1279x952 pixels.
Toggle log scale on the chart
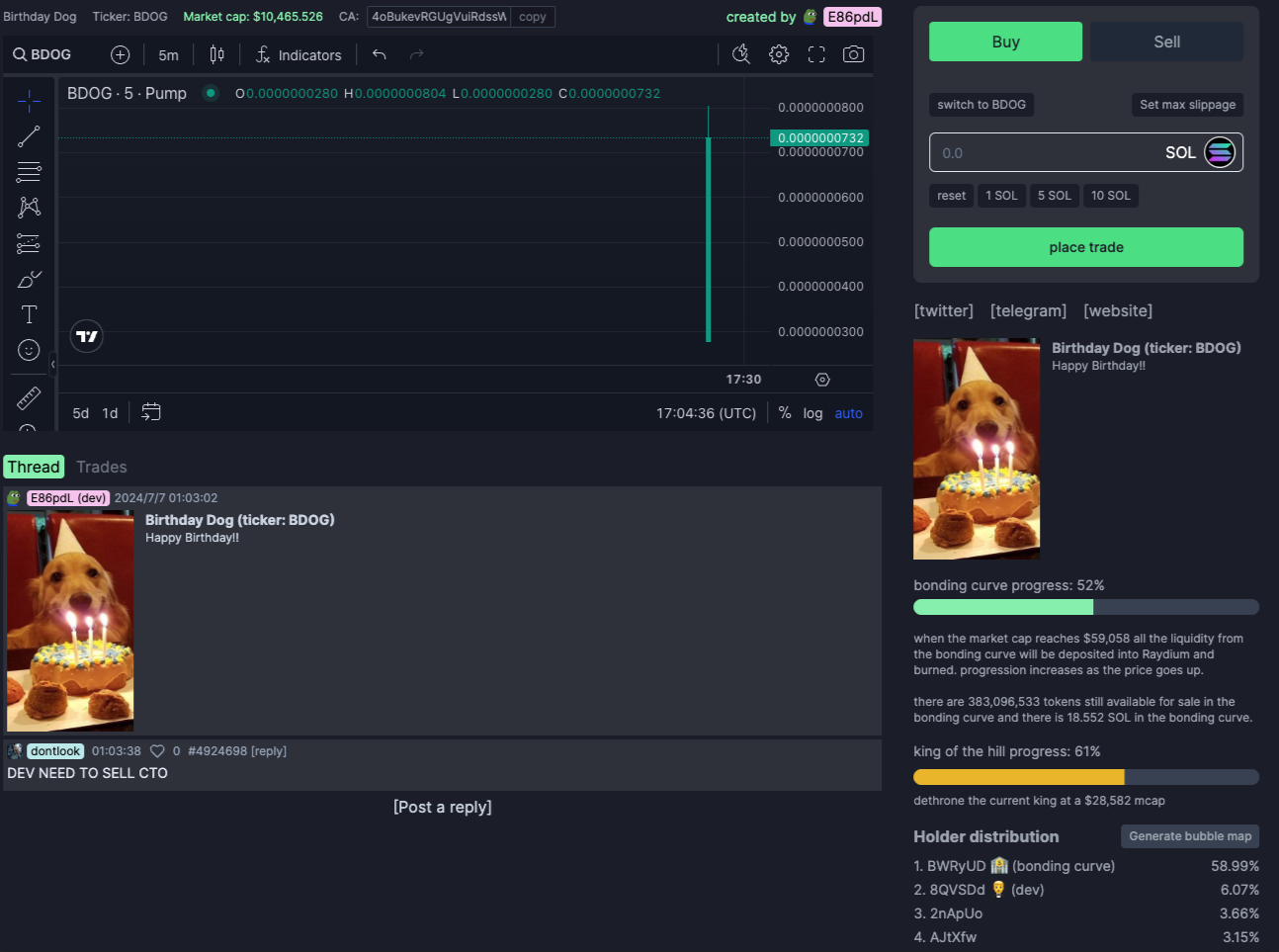(812, 413)
